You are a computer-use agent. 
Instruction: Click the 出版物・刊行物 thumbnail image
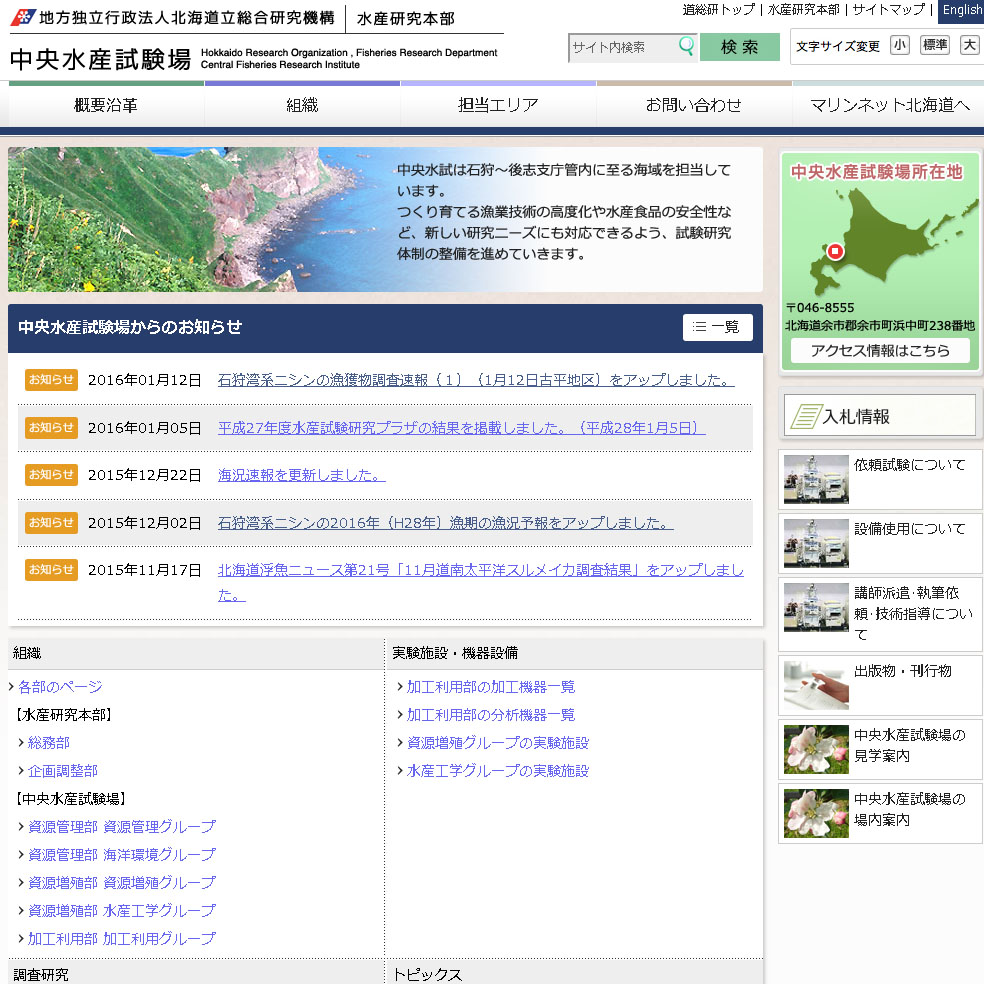(x=816, y=686)
